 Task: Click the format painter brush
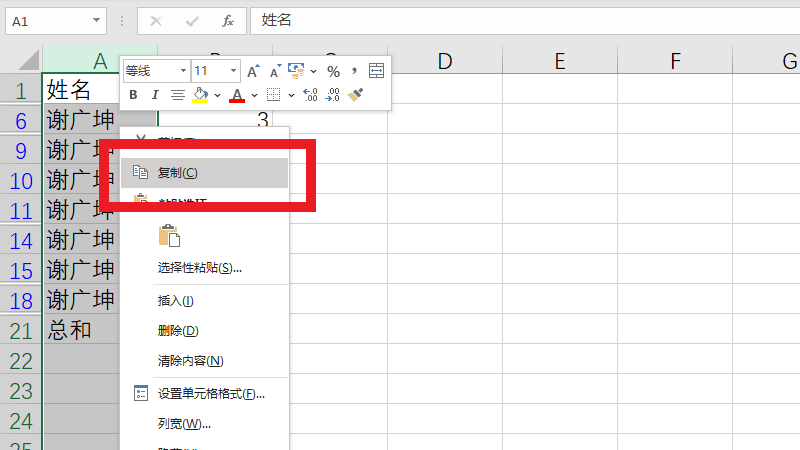355,95
